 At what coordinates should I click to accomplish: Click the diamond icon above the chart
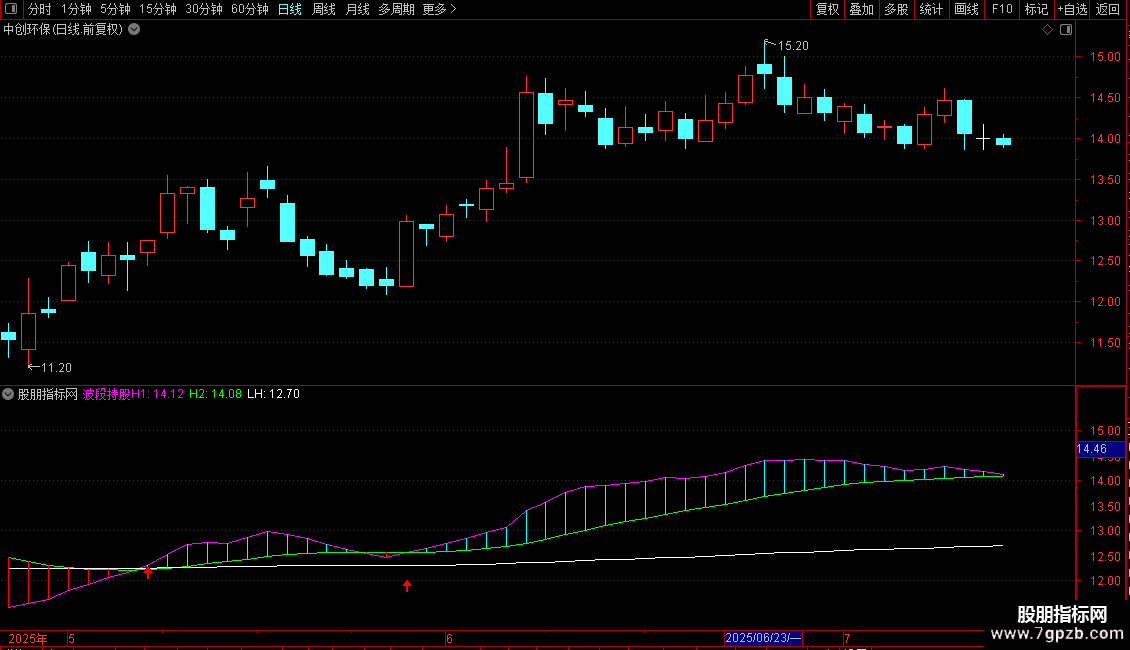click(x=1047, y=30)
